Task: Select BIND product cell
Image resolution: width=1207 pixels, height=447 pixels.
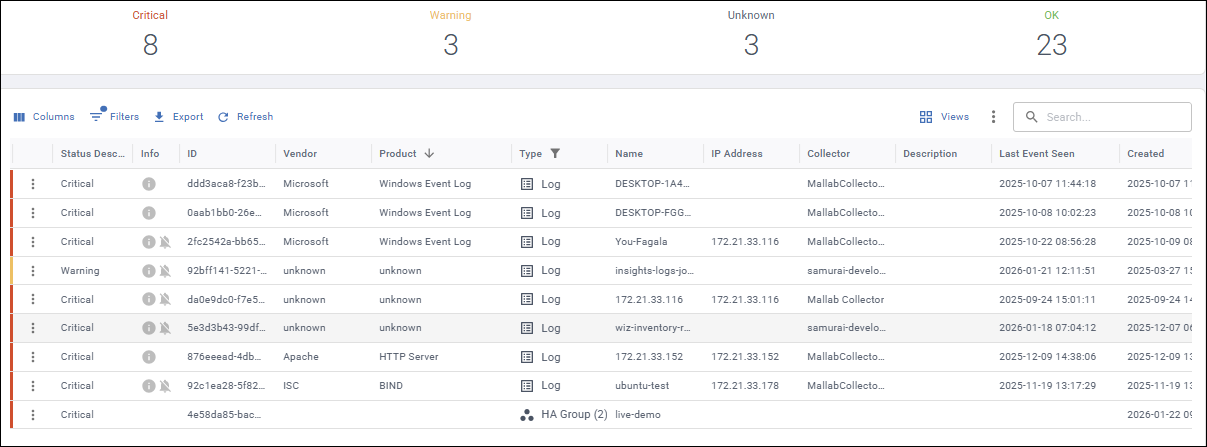Action: pyautogui.click(x=391, y=386)
